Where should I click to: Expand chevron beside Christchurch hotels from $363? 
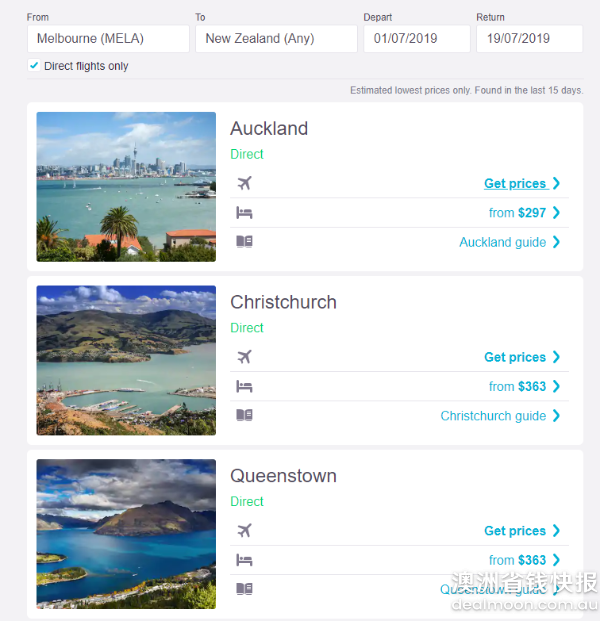tap(556, 386)
